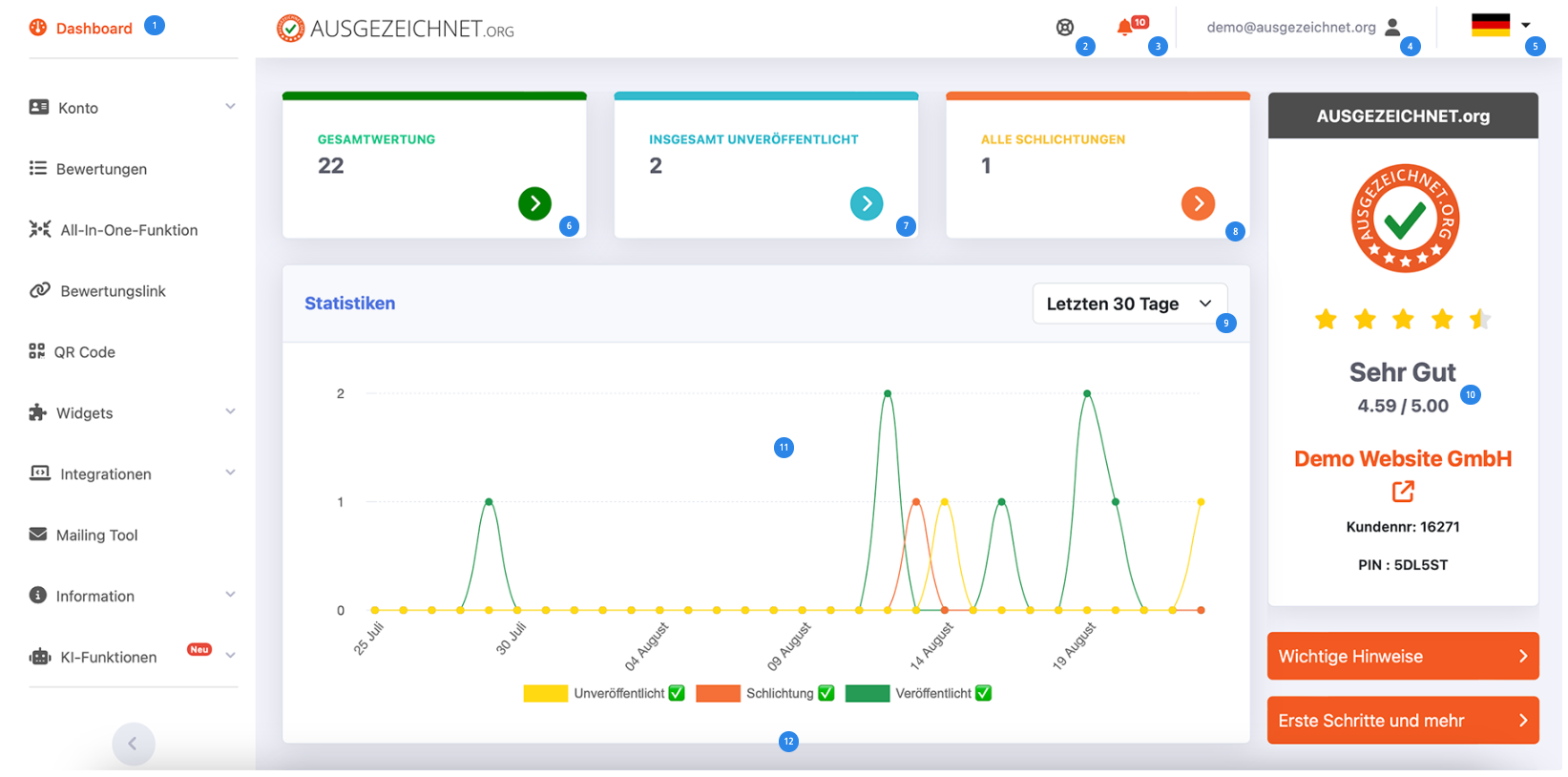Viewport: 1568px width, 777px height.
Task: Click the green peak point on 30 Juli
Action: tap(489, 501)
